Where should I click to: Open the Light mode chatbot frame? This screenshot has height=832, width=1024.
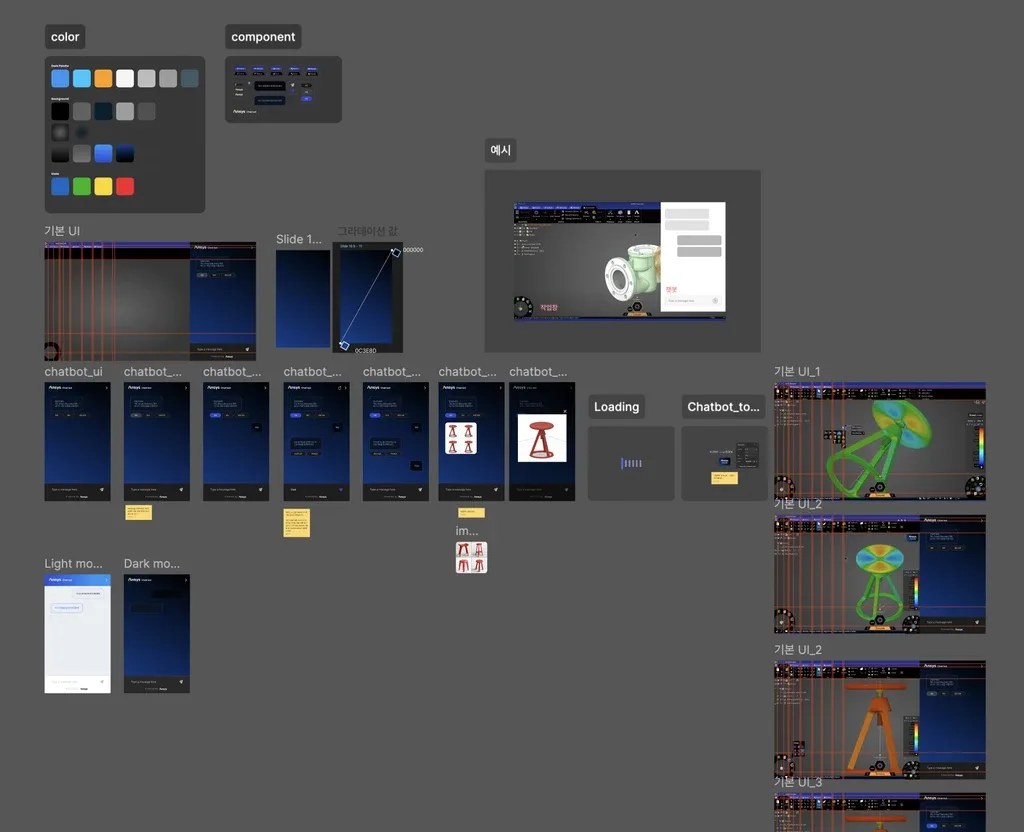(78, 633)
